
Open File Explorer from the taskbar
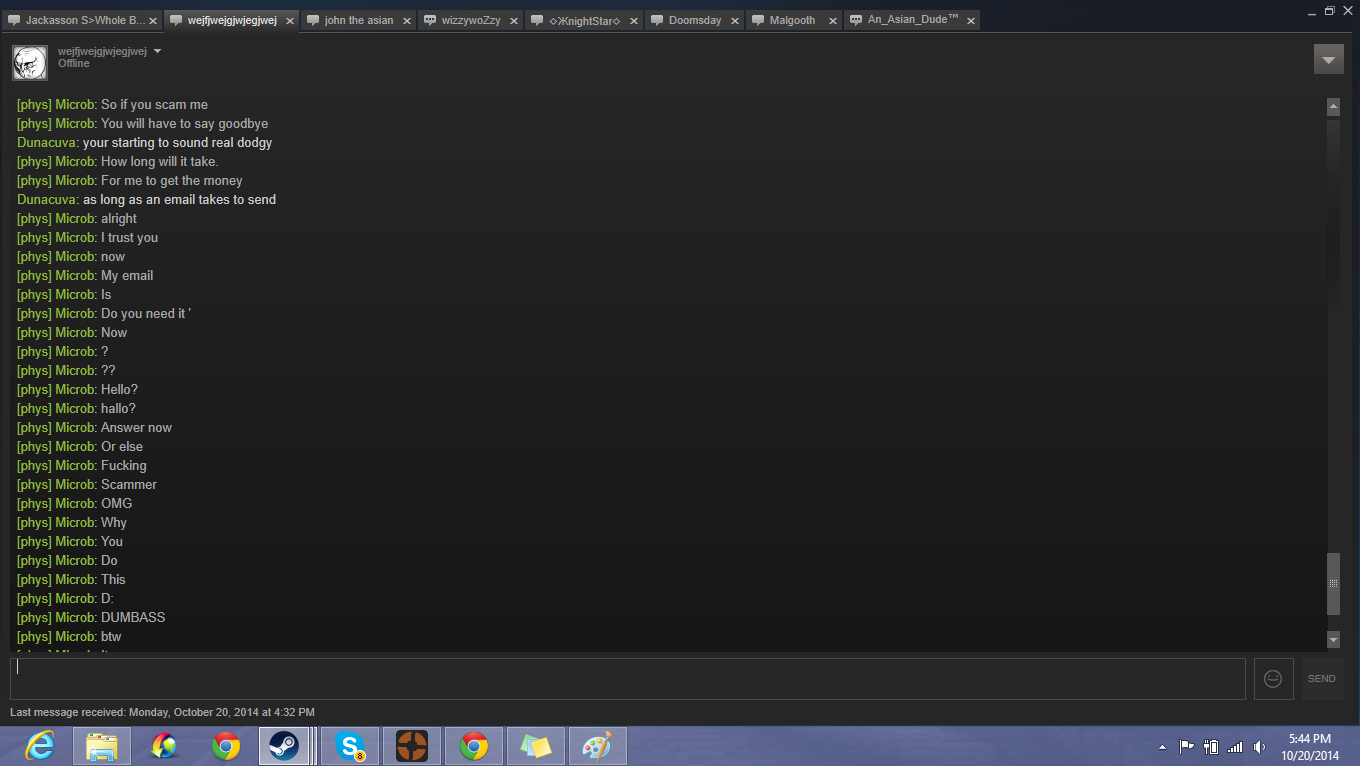click(102, 747)
